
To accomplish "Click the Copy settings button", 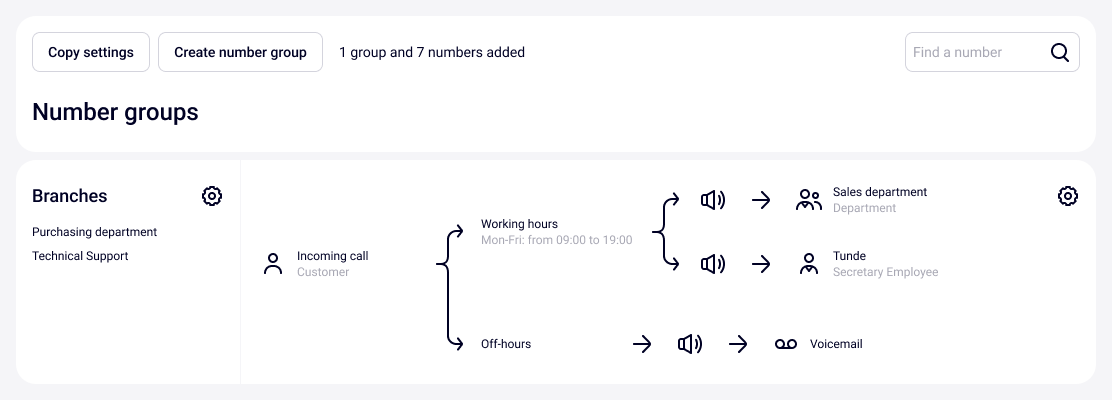I will (91, 53).
